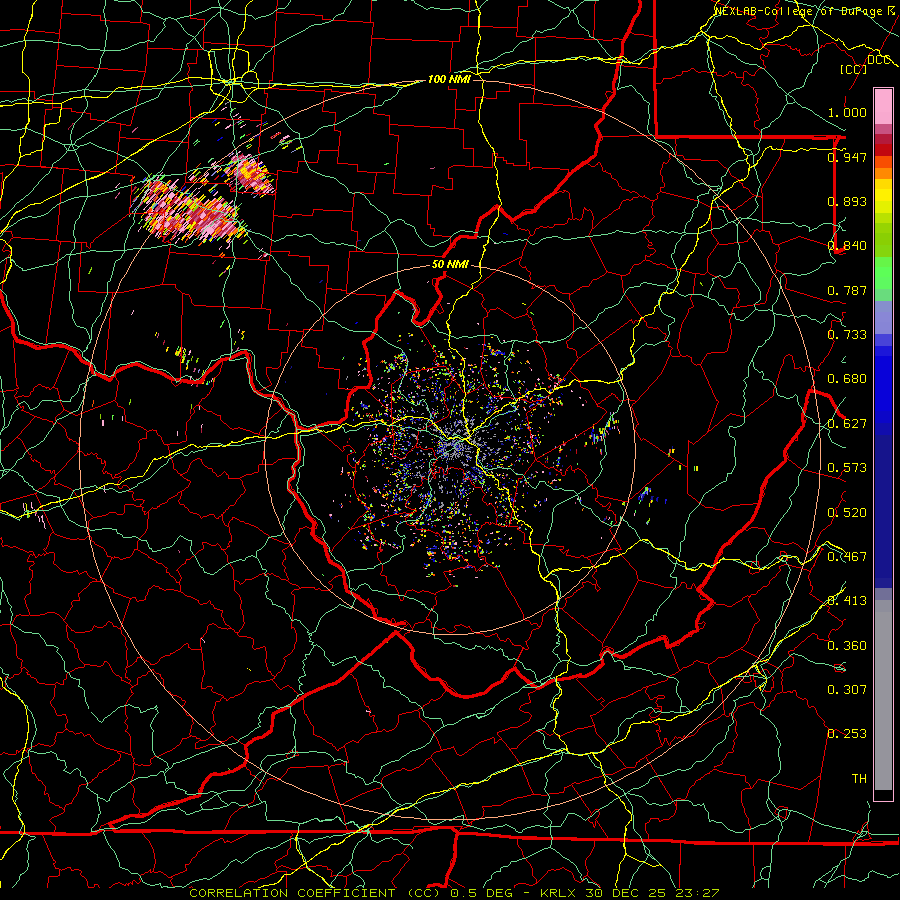Click the [CC] legend heading
Viewport: 900px width, 900px height.
854,69
